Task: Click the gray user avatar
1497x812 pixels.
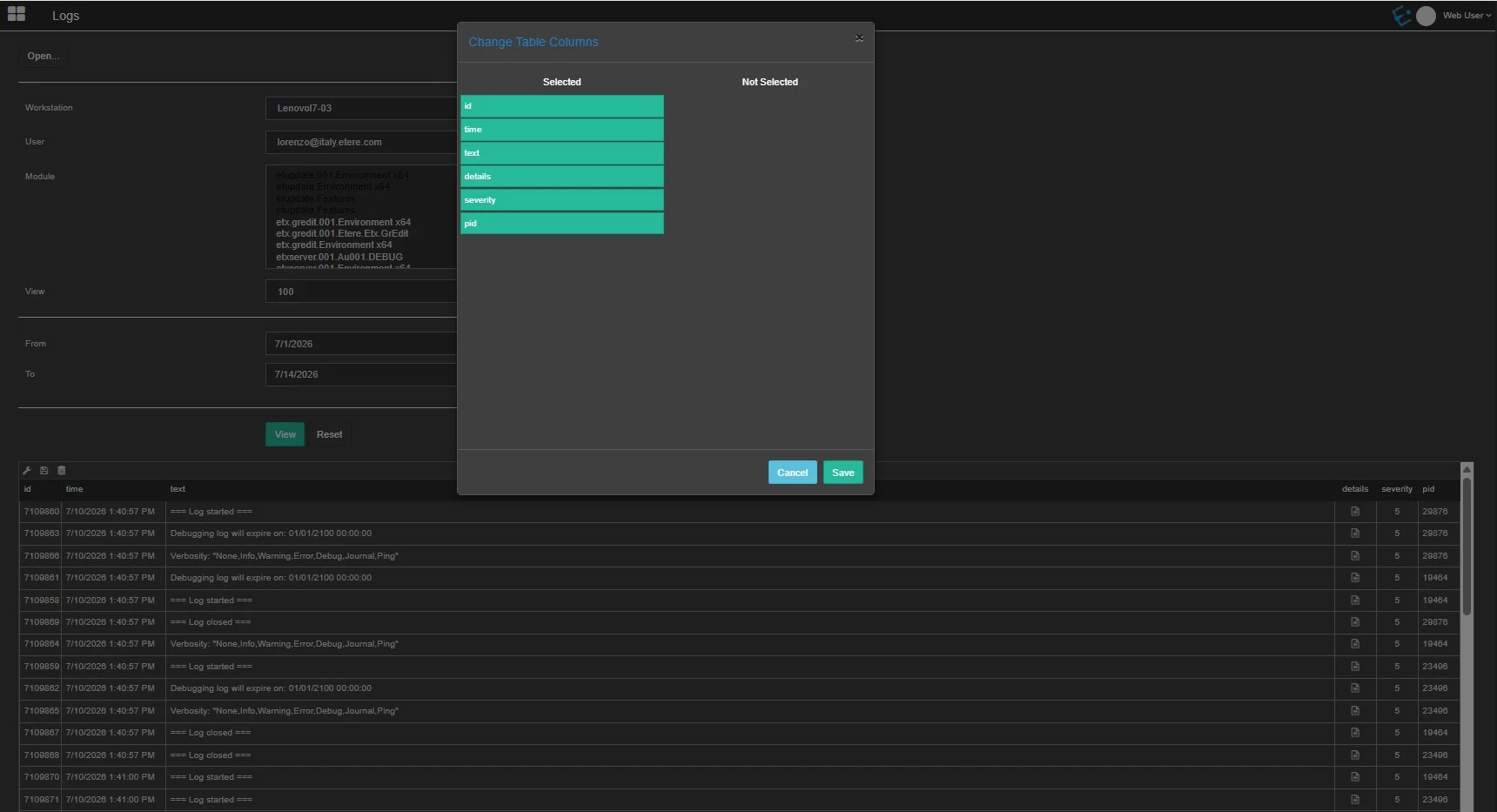Action: pyautogui.click(x=1426, y=16)
